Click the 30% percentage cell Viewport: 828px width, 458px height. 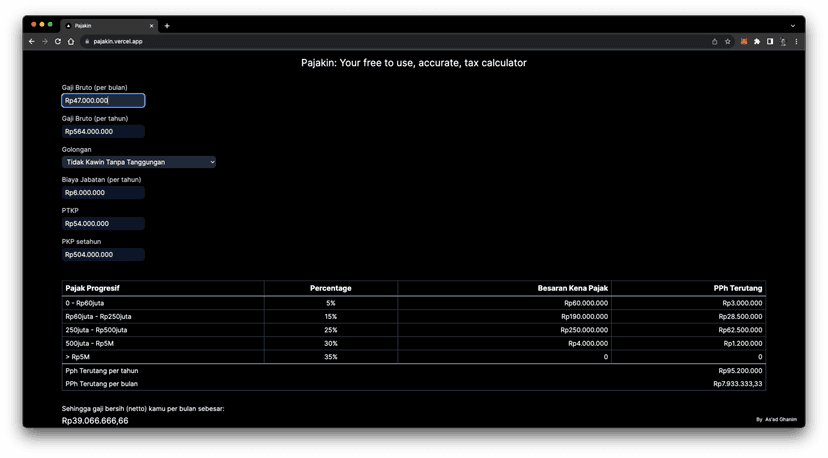coord(331,343)
